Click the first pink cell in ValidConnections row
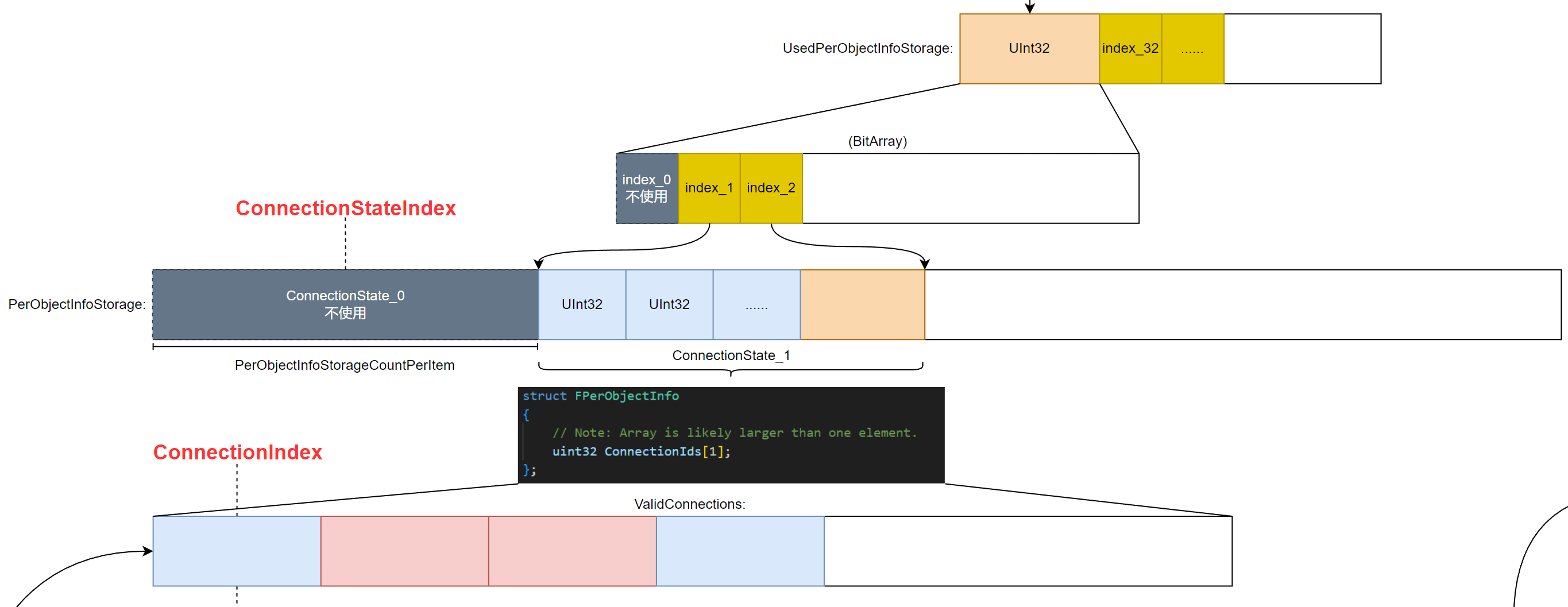The width and height of the screenshot is (1568, 607). pyautogui.click(x=404, y=551)
